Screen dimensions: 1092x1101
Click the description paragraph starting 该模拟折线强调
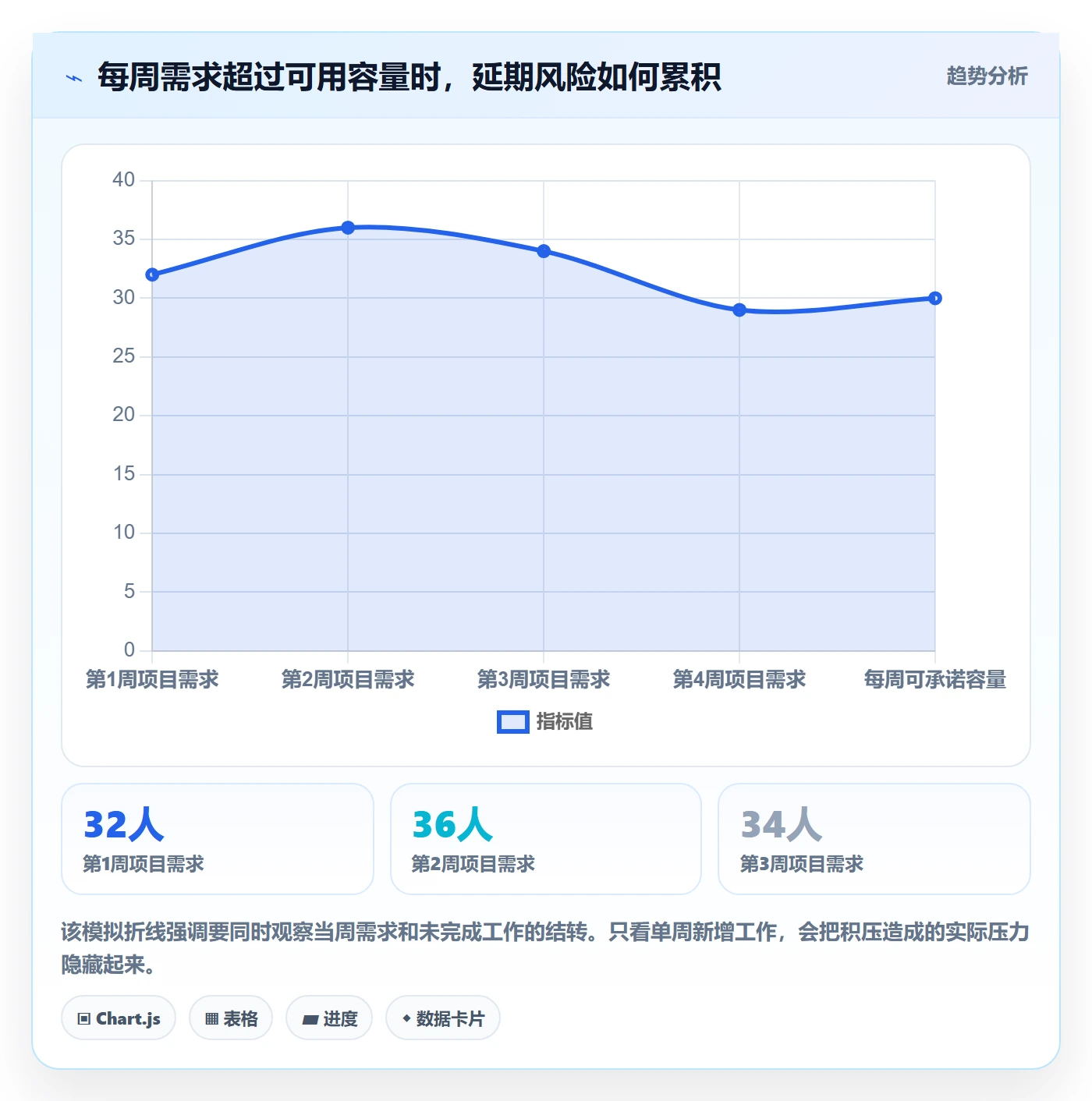546,948
